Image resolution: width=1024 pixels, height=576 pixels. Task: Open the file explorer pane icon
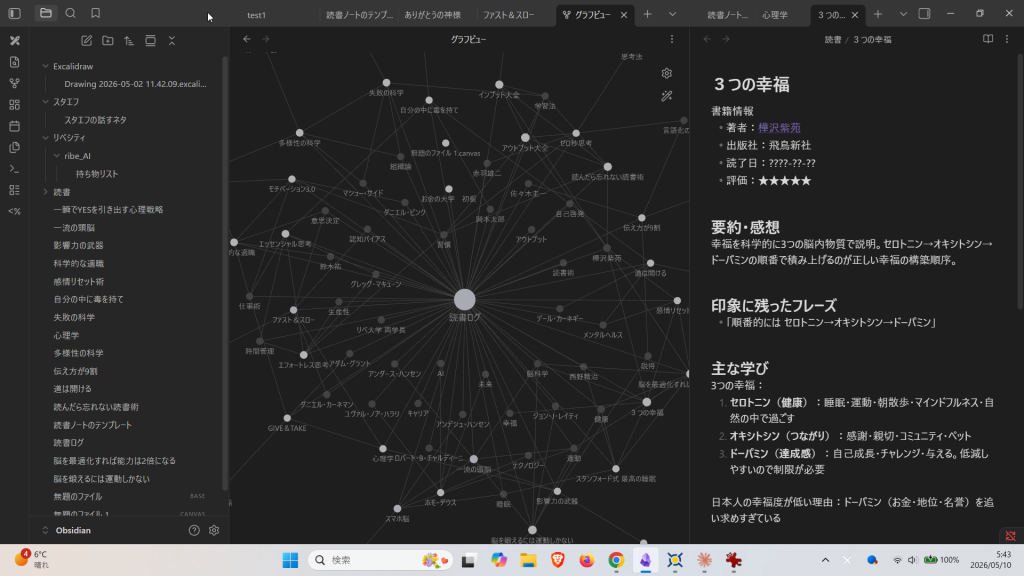(x=46, y=13)
